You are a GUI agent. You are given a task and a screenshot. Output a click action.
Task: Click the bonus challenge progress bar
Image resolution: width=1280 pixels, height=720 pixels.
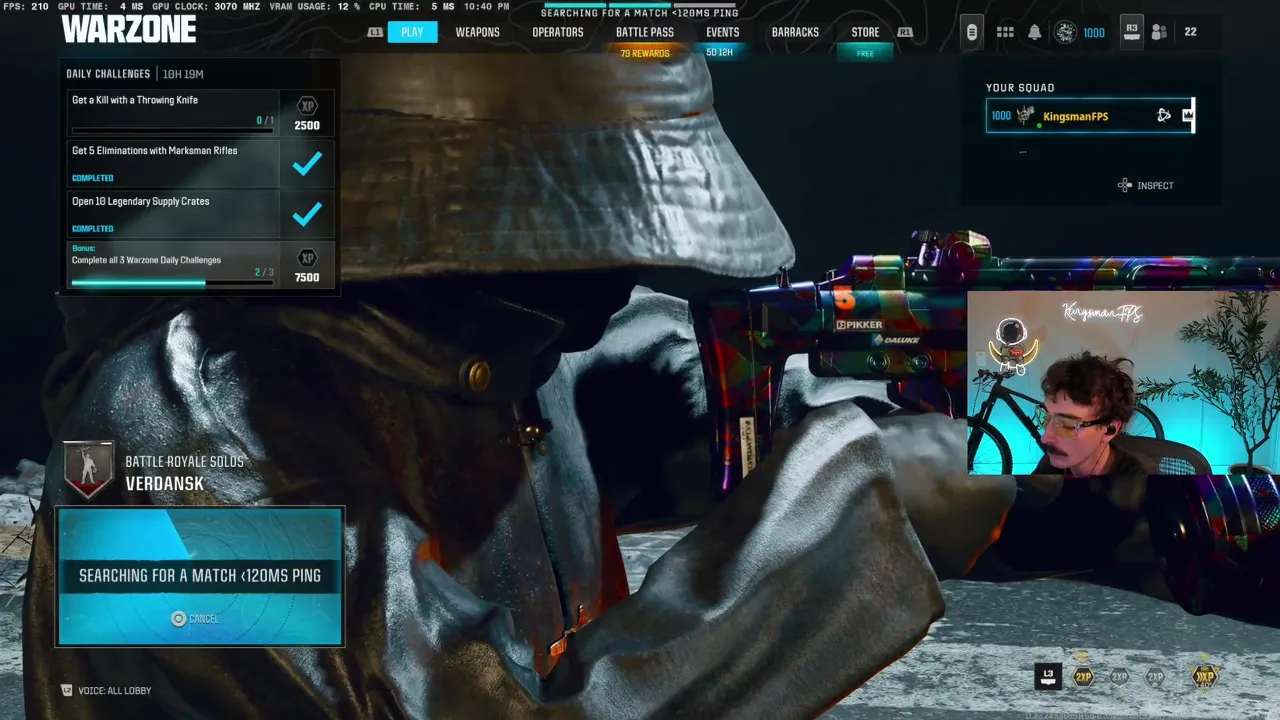coord(172,283)
